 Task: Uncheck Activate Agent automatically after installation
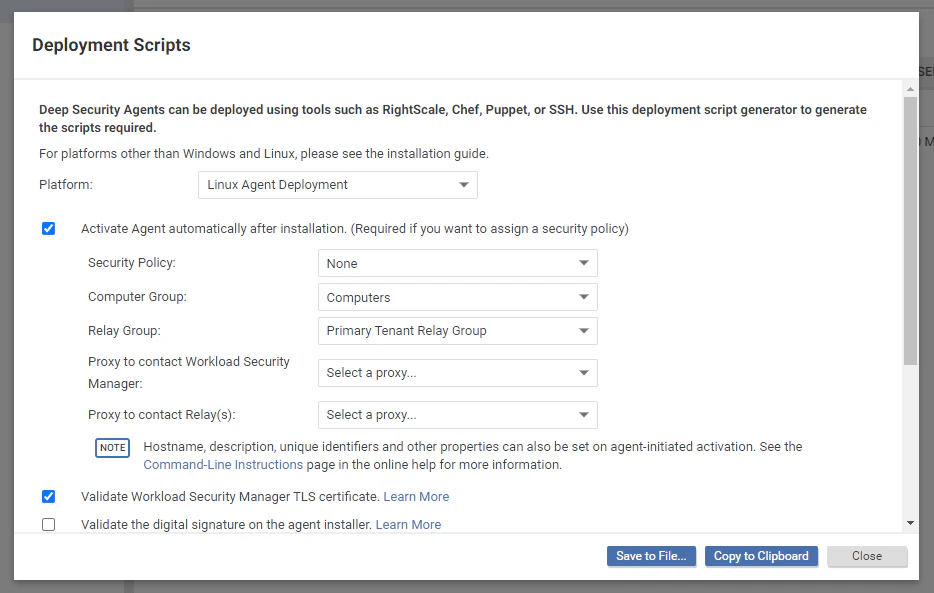tap(48, 229)
